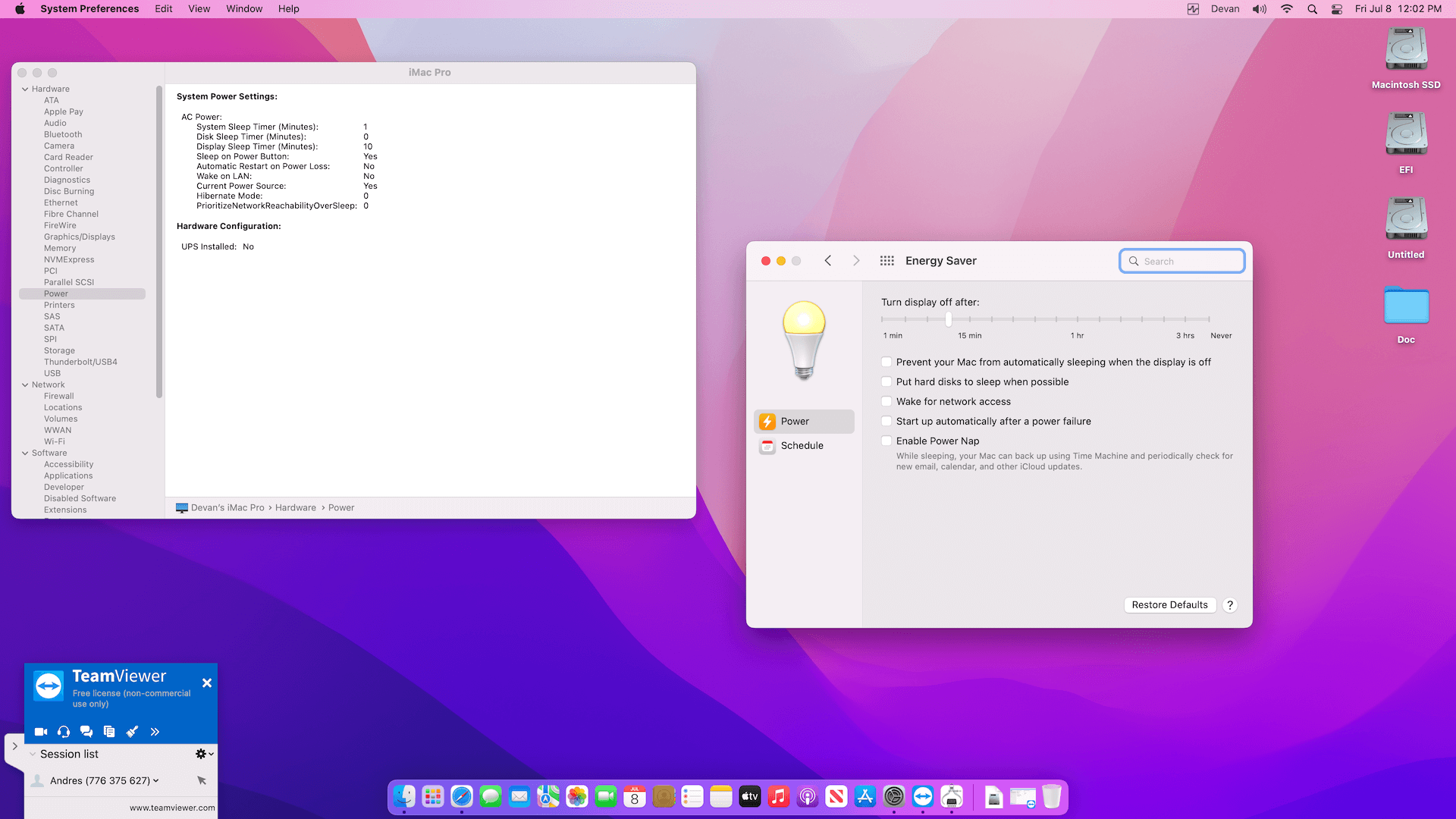This screenshot has height=819, width=1456.
Task: Enable Put hard disks to sleep
Action: coord(886,381)
